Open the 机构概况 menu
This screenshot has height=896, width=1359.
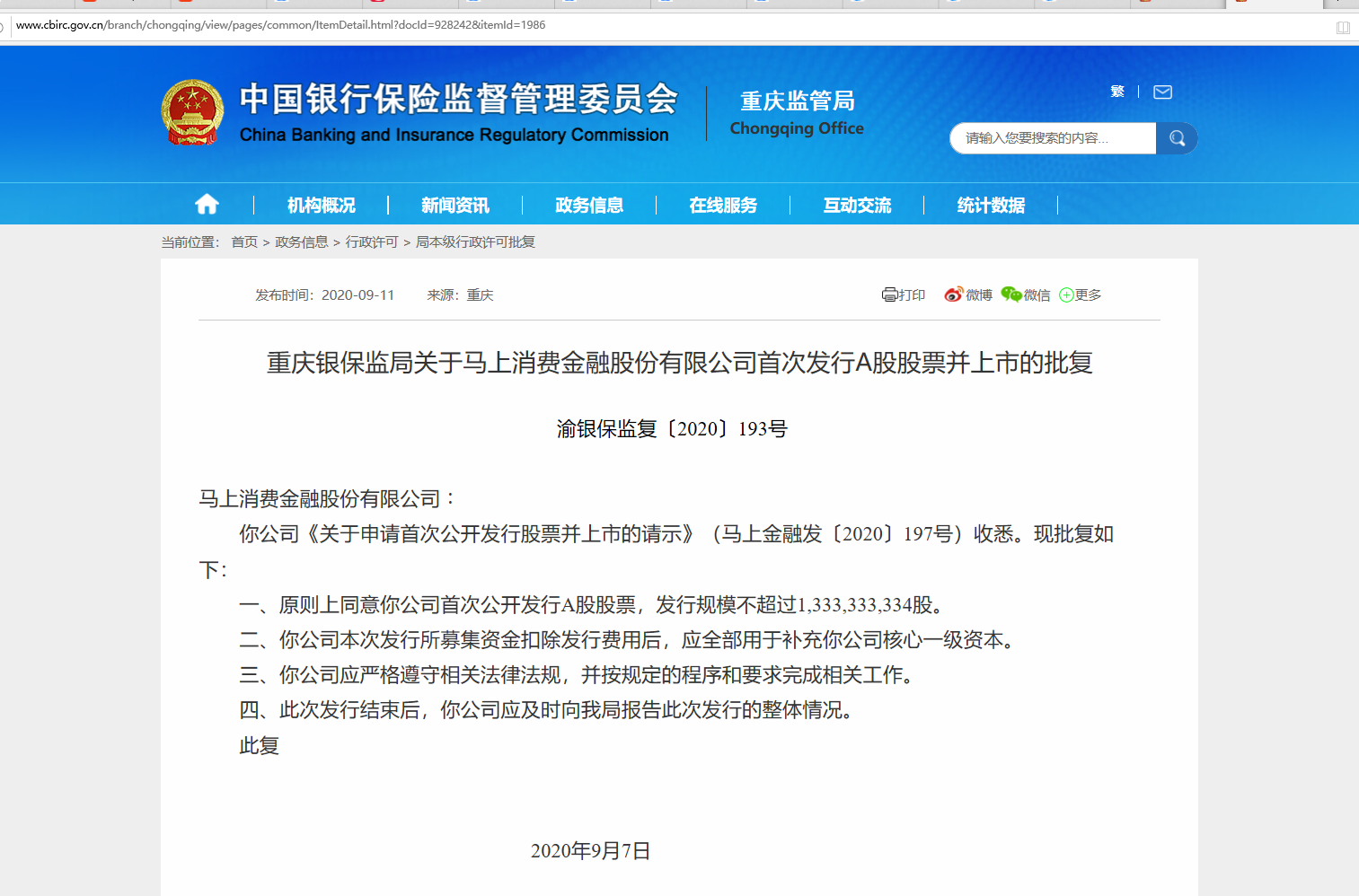click(x=322, y=206)
